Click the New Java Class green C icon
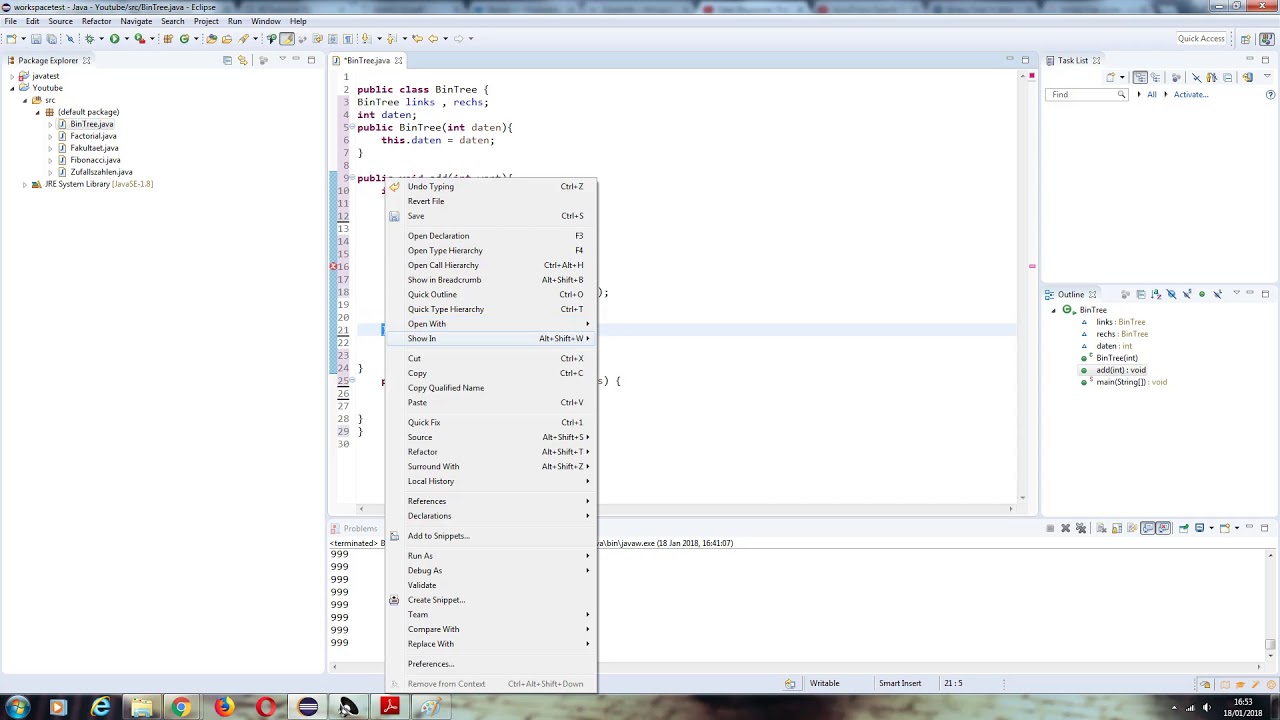 [184, 39]
